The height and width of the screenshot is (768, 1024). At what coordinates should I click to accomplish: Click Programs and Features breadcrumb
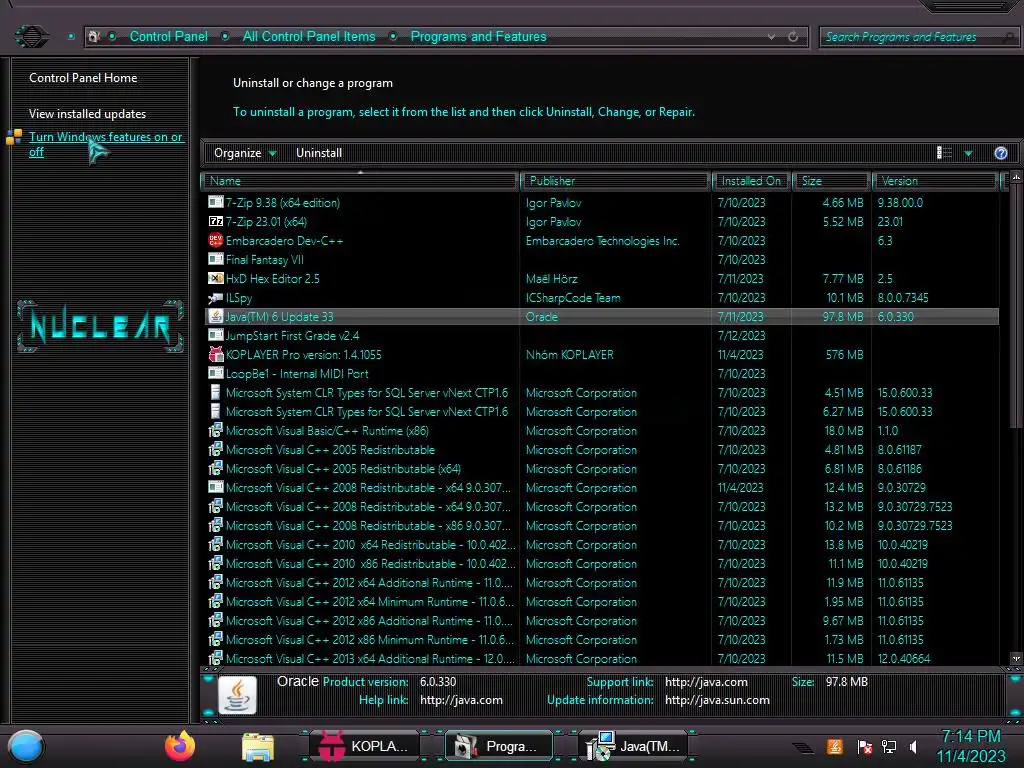tap(478, 37)
